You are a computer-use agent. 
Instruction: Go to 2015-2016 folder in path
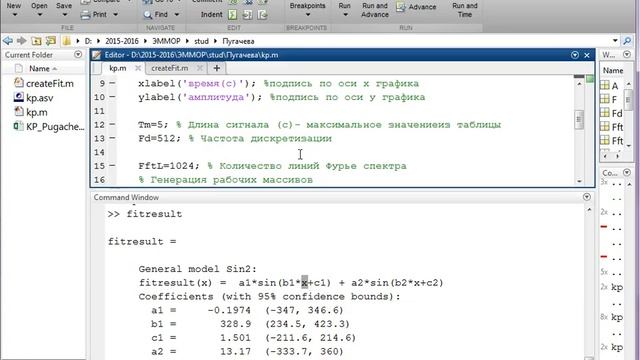(122, 41)
